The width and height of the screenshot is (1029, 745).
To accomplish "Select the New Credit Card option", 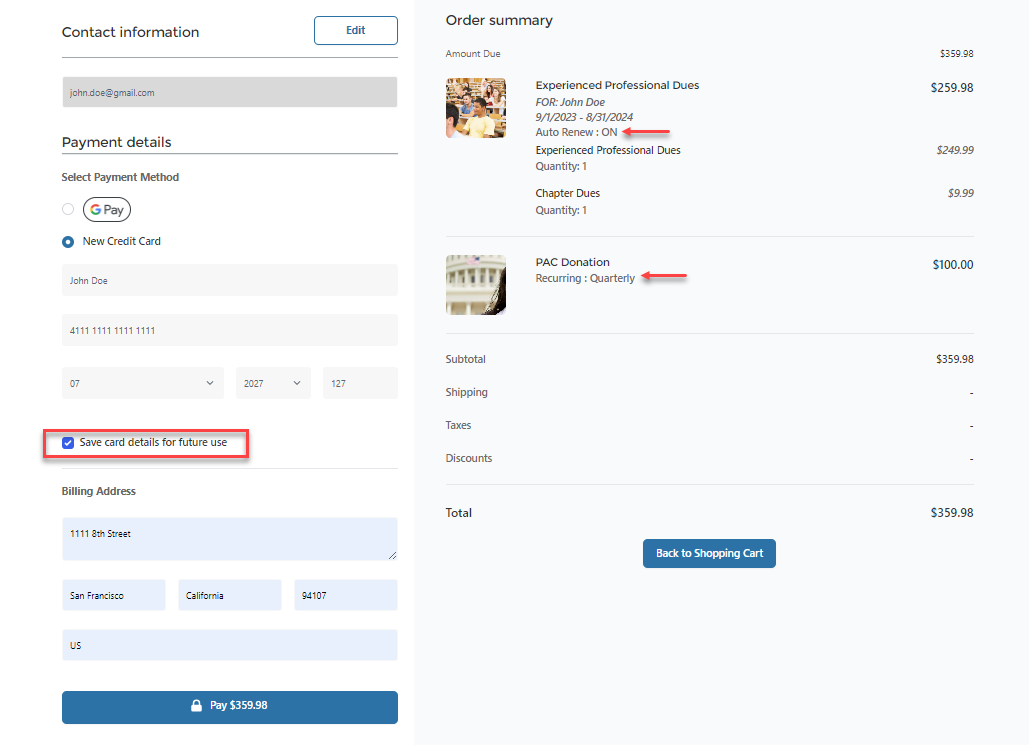I will [x=68, y=242].
